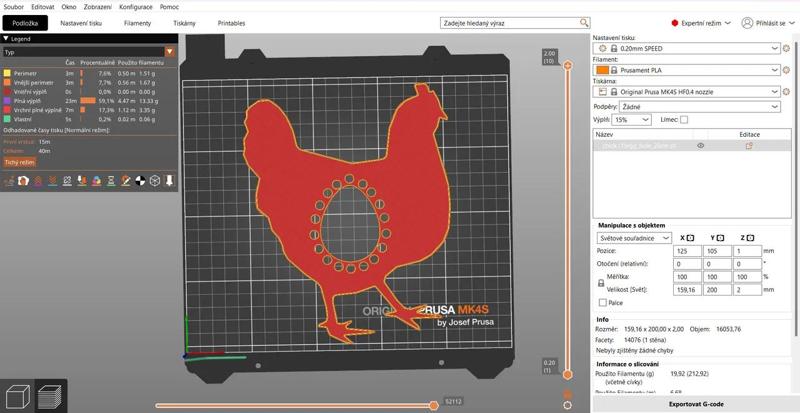Toggle pause prints hourglass icon
Screen dimensions: 800x413
click(x=111, y=181)
